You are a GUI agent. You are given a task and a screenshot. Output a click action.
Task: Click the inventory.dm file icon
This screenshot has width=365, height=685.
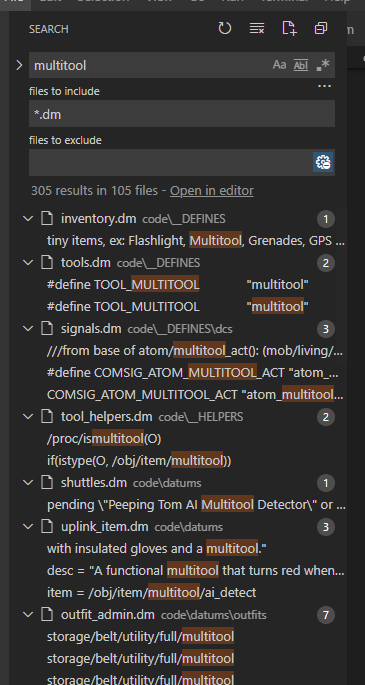(x=47, y=218)
